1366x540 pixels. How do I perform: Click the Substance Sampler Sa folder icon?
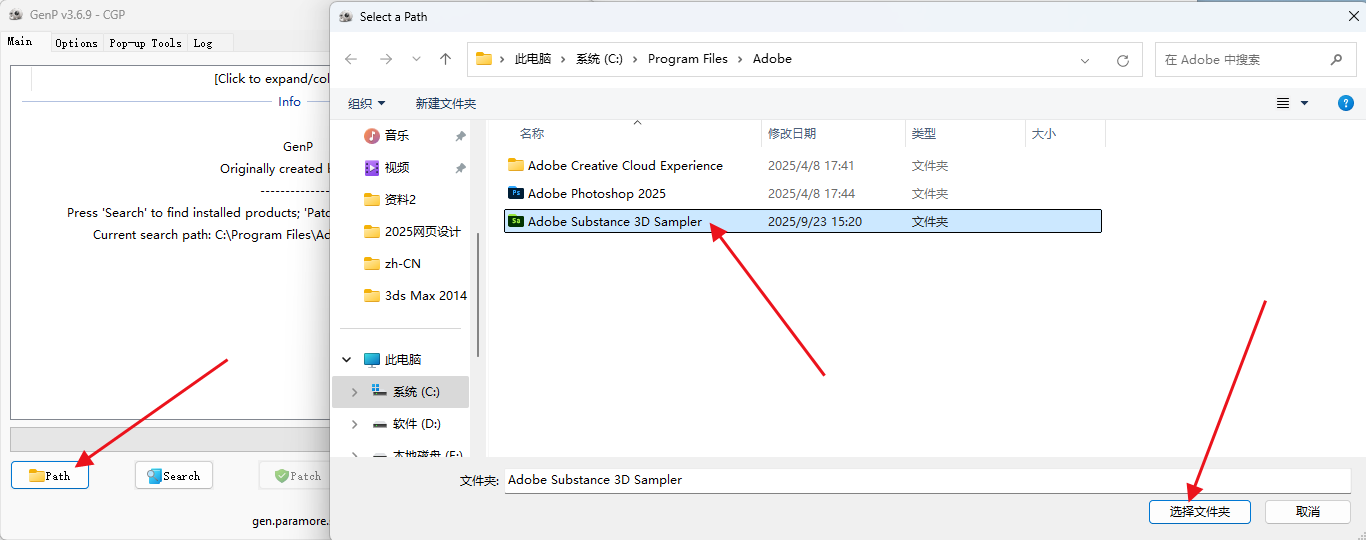[516, 221]
